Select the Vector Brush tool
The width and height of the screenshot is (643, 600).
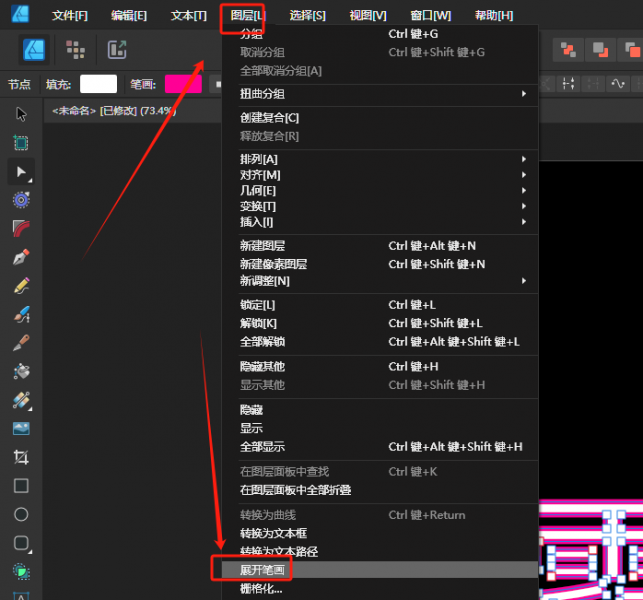21,314
